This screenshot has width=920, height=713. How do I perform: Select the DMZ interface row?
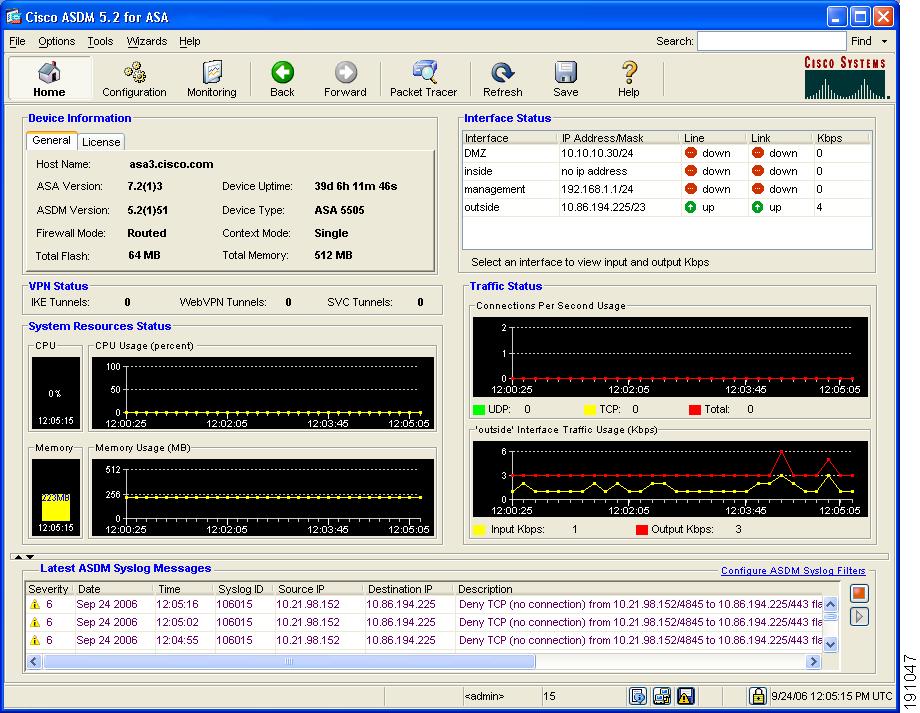click(x=667, y=153)
